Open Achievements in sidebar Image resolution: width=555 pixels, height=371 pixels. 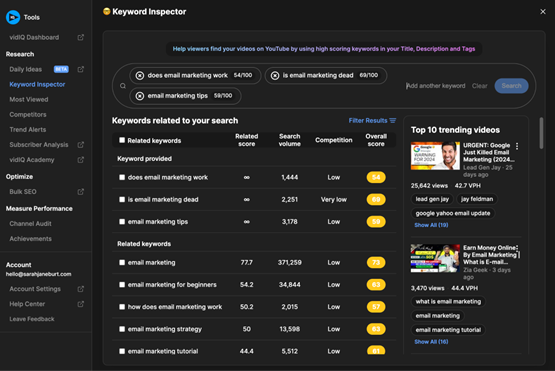(x=30, y=239)
